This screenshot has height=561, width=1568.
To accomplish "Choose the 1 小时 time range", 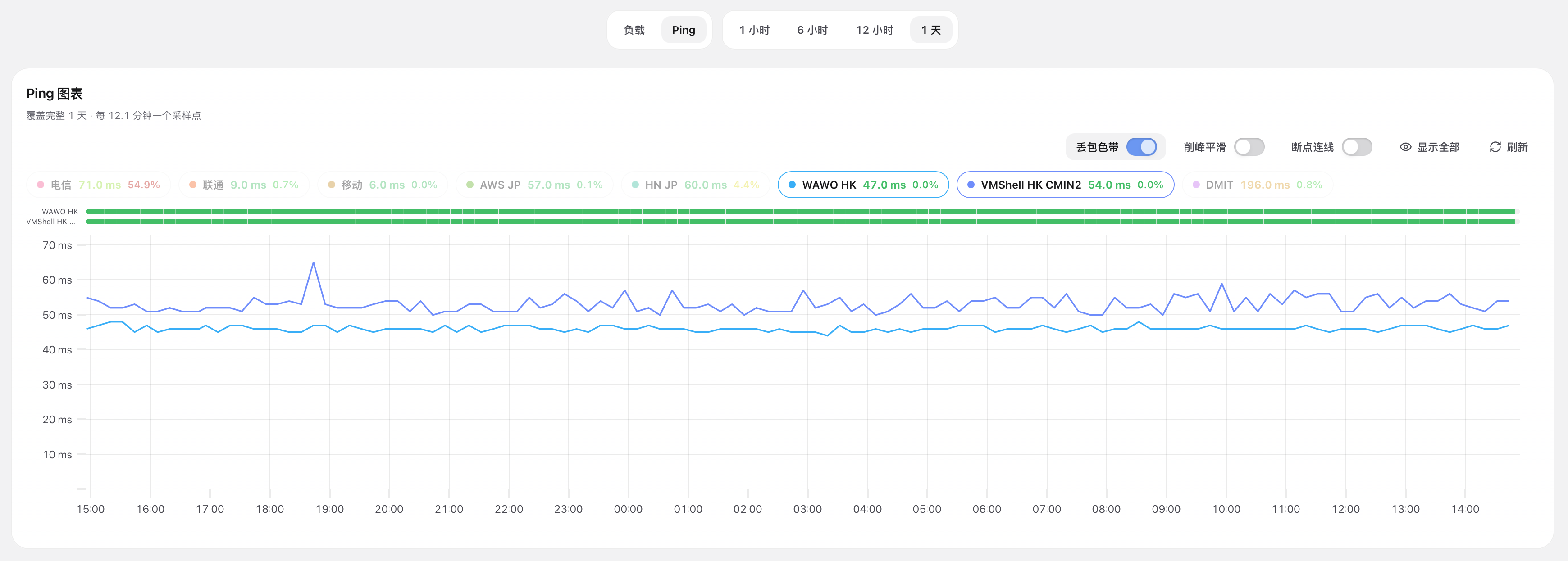I will [x=754, y=30].
